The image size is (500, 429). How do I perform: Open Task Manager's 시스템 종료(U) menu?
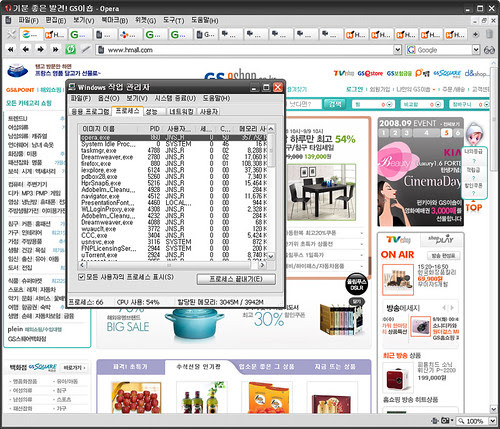tap(175, 98)
